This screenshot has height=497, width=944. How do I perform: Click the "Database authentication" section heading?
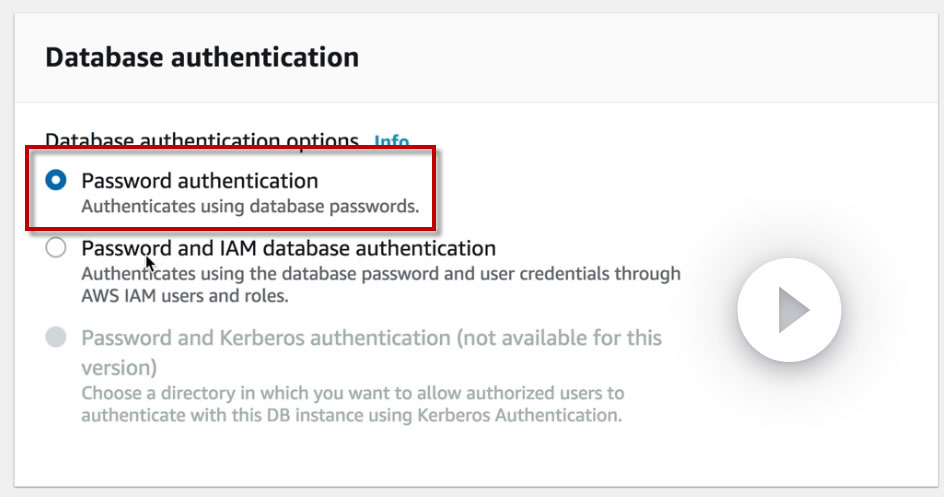point(202,57)
